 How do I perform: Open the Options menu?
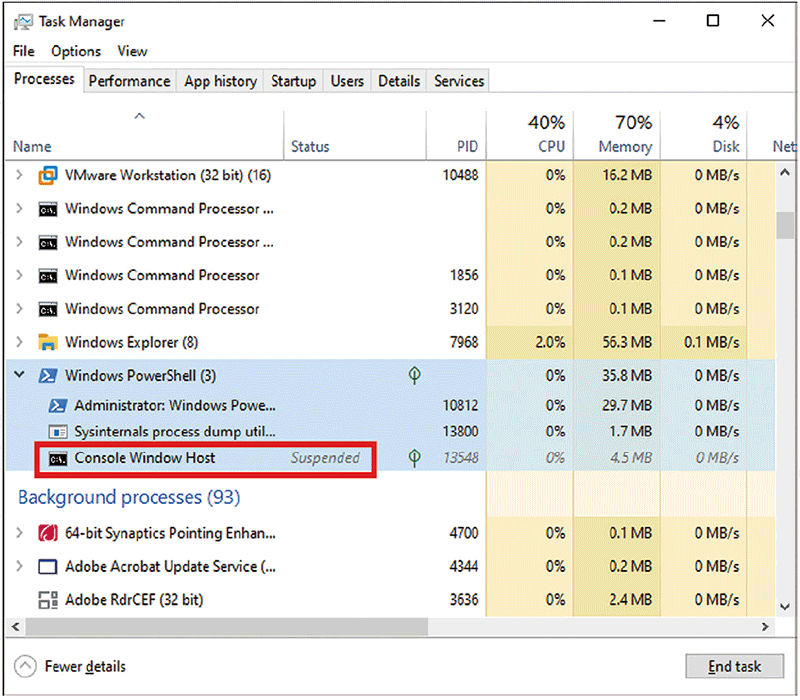(76, 51)
